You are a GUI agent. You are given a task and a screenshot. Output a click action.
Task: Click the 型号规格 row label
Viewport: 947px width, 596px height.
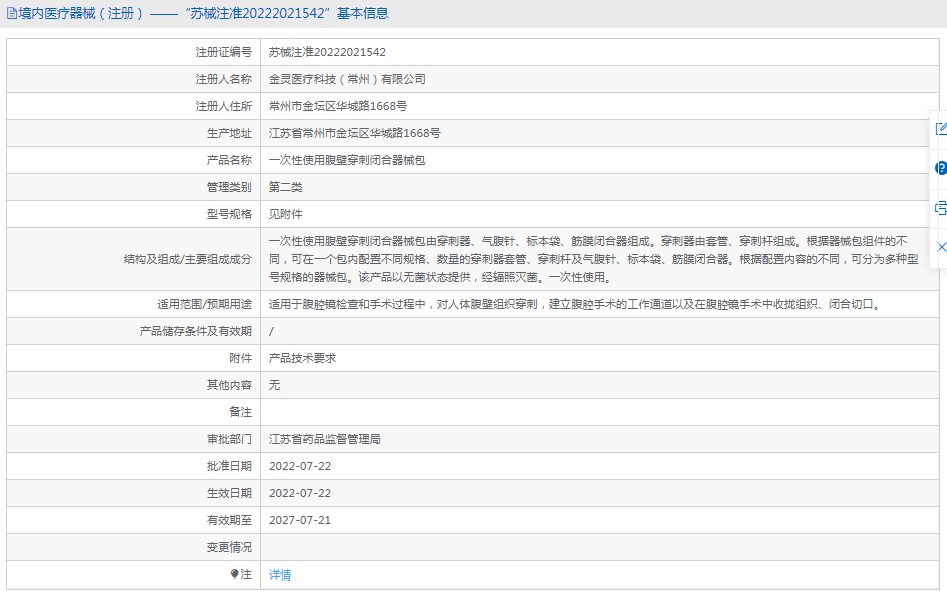click(229, 214)
